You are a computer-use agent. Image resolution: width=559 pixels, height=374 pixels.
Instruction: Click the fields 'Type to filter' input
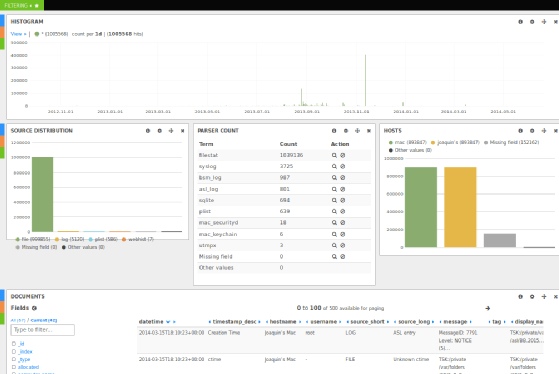(x=43, y=330)
